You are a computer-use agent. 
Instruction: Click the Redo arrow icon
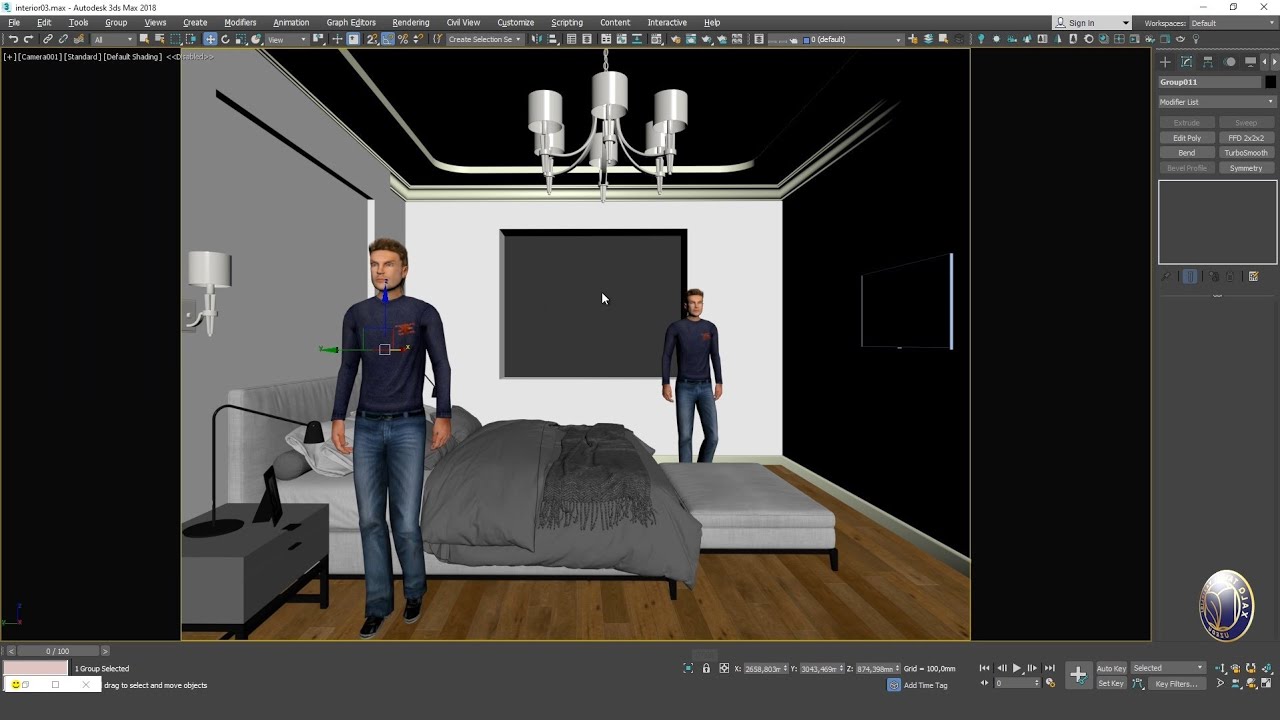click(28, 39)
